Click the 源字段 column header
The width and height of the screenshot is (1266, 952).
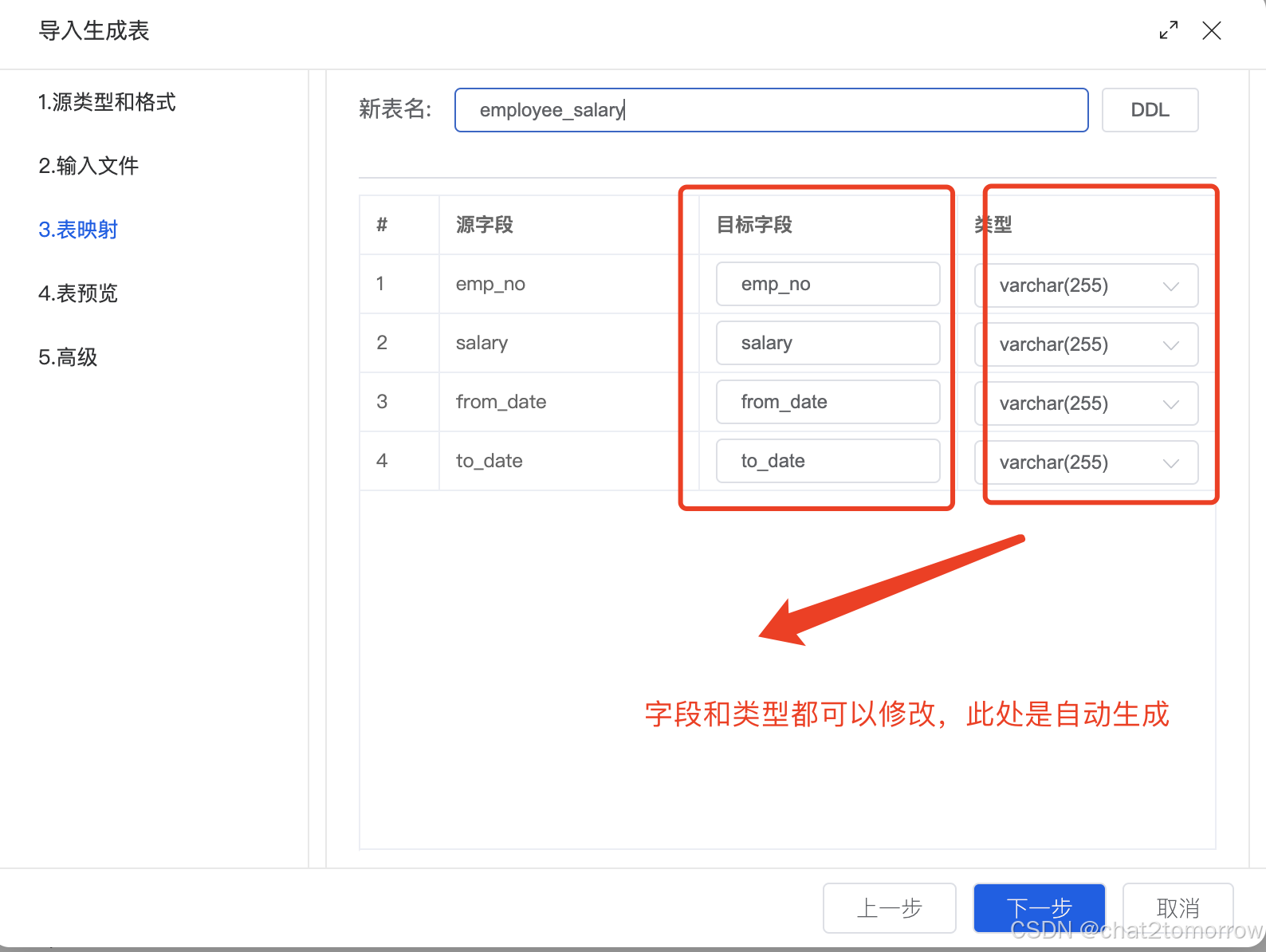click(485, 225)
